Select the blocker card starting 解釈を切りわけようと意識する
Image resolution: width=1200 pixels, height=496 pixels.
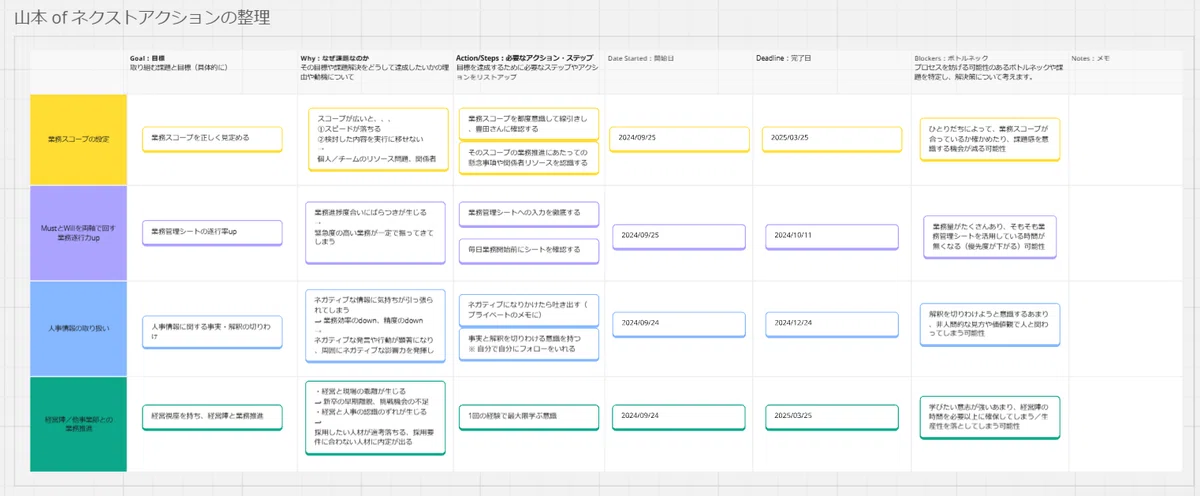point(990,324)
